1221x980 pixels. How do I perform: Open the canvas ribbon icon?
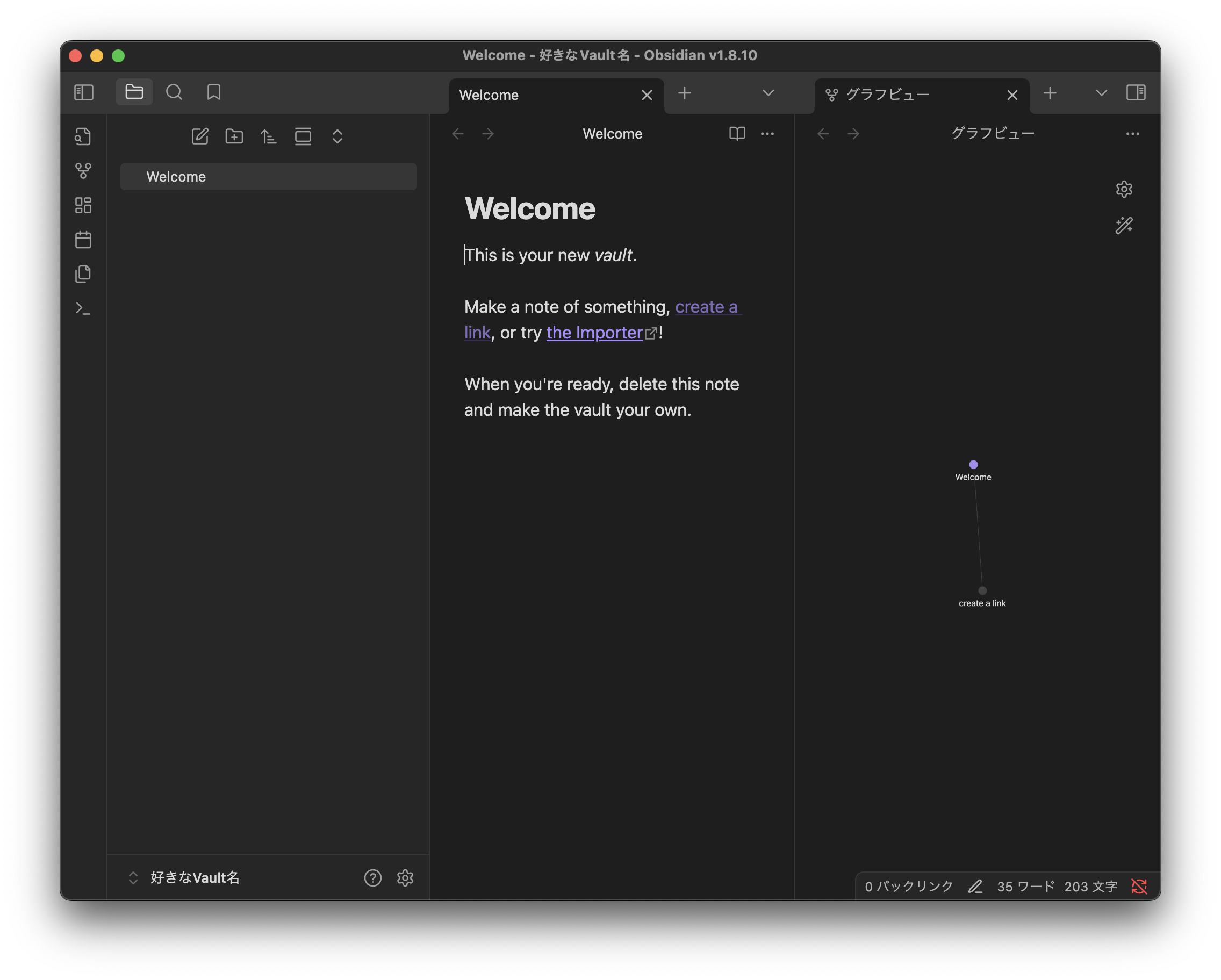[x=83, y=206]
